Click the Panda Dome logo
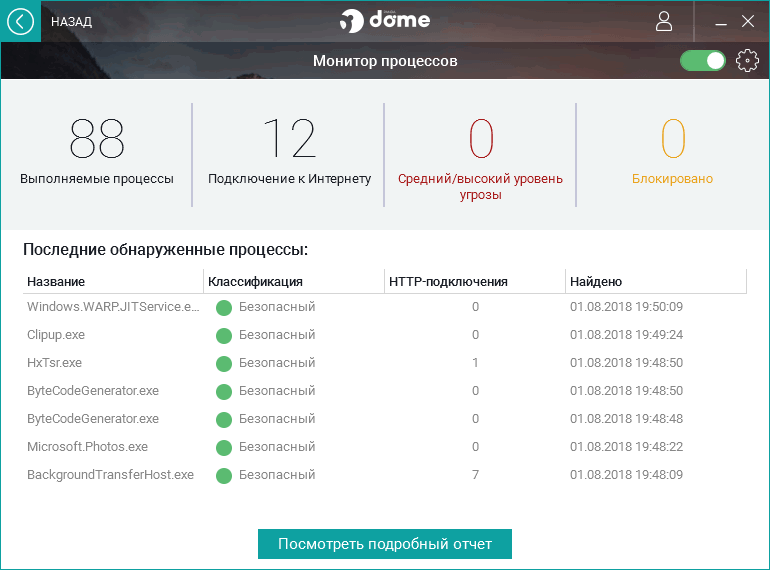Viewport: 770px width, 570px height. [385, 21]
